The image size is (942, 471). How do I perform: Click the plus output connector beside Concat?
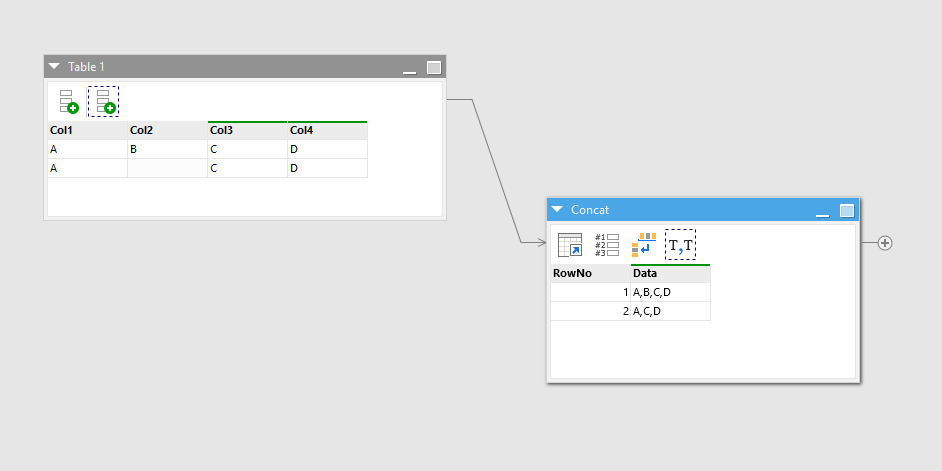coord(885,243)
